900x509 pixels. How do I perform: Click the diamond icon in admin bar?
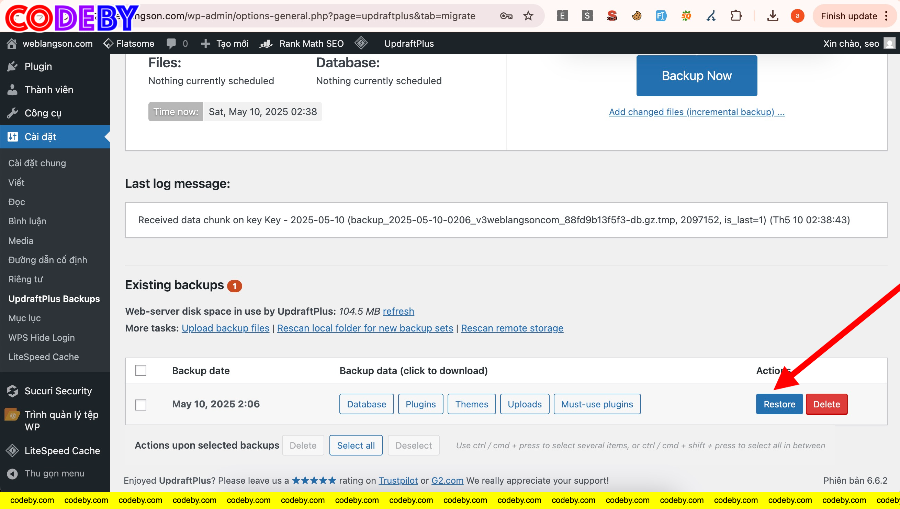pos(361,43)
